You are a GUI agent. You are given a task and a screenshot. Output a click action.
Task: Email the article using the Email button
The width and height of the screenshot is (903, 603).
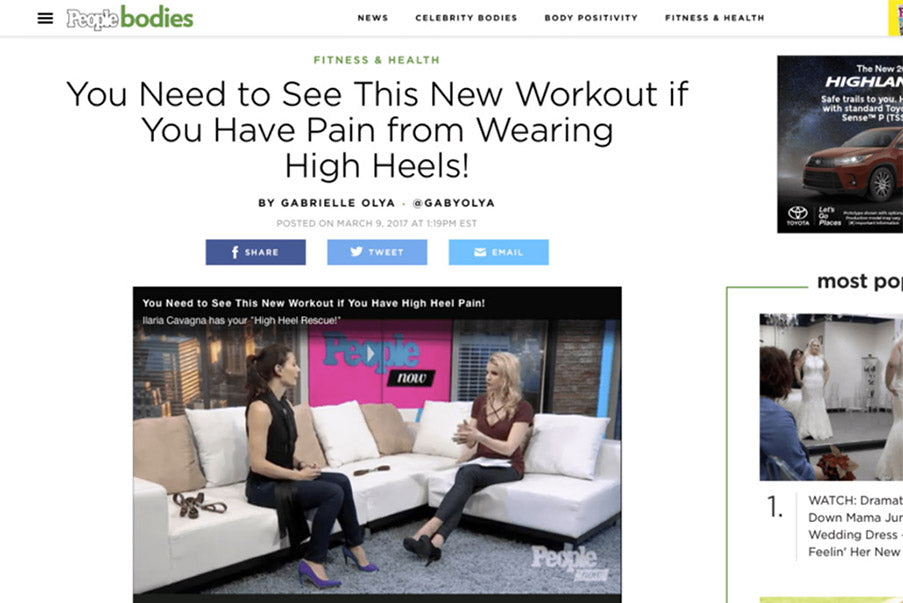click(x=499, y=252)
